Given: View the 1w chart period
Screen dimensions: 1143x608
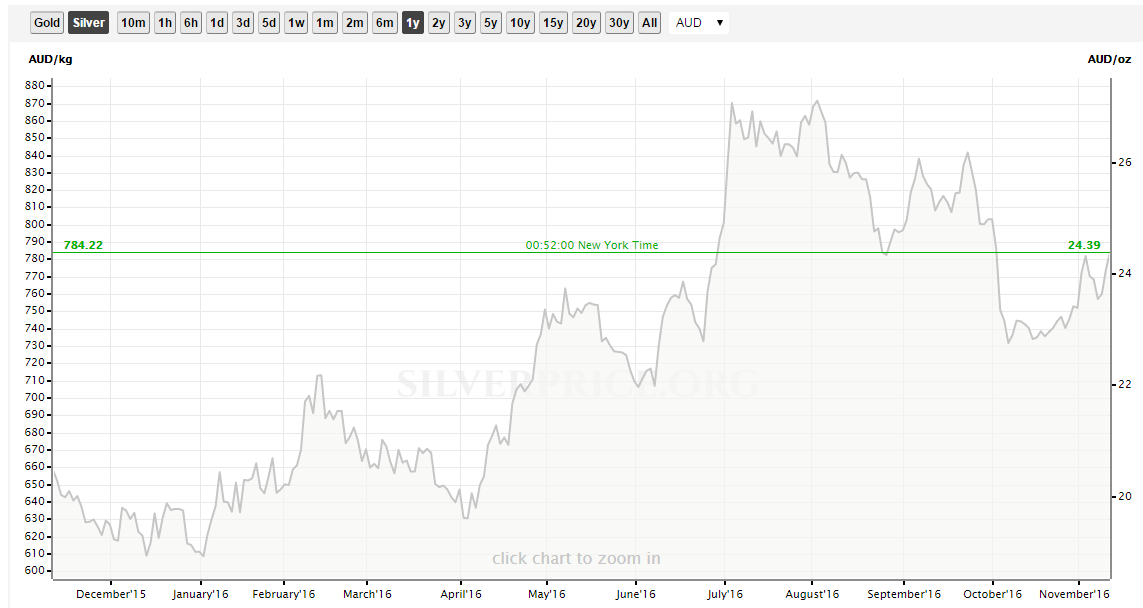Looking at the screenshot, I should 296,23.
